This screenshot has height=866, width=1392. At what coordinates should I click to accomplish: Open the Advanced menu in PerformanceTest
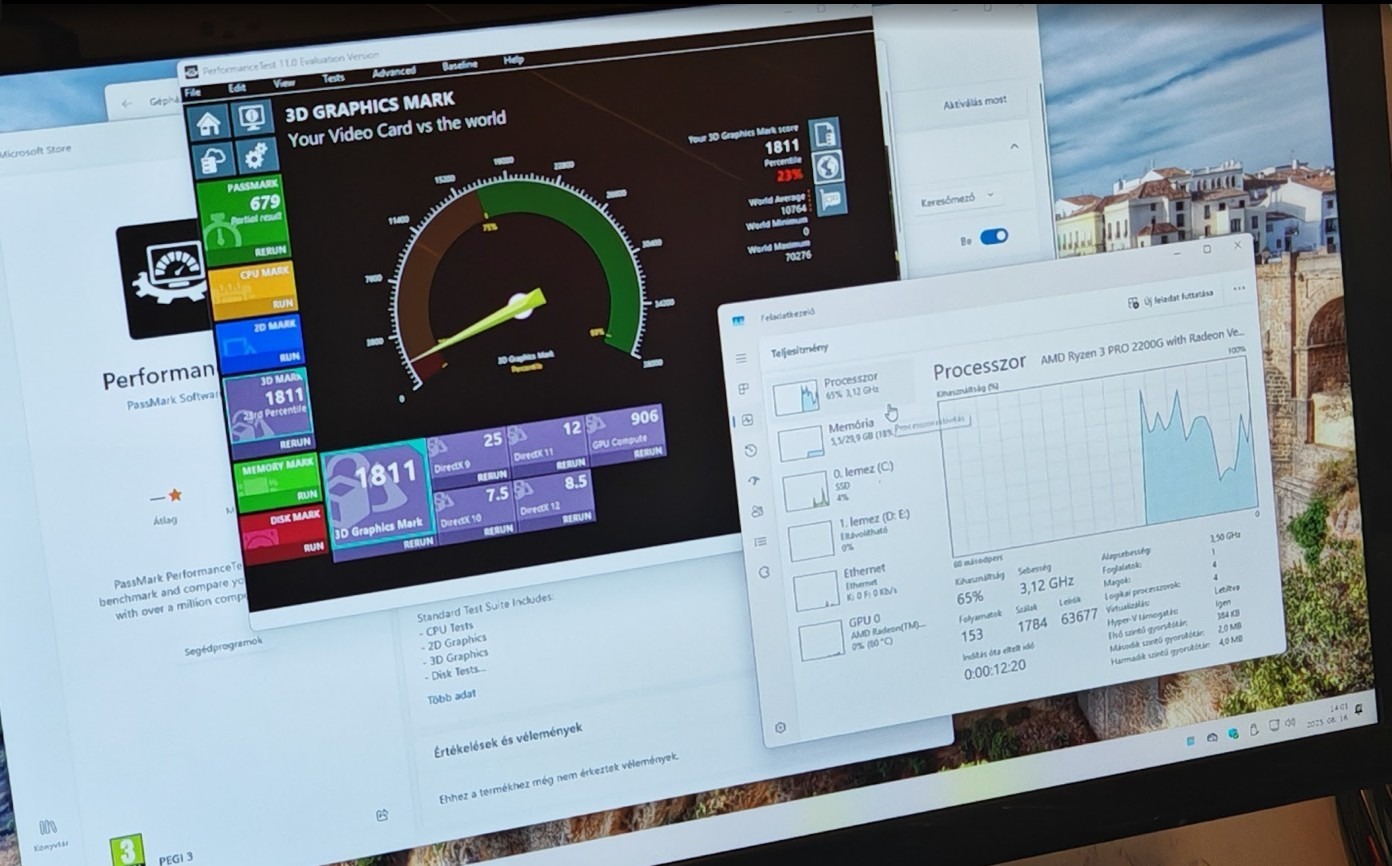click(393, 71)
